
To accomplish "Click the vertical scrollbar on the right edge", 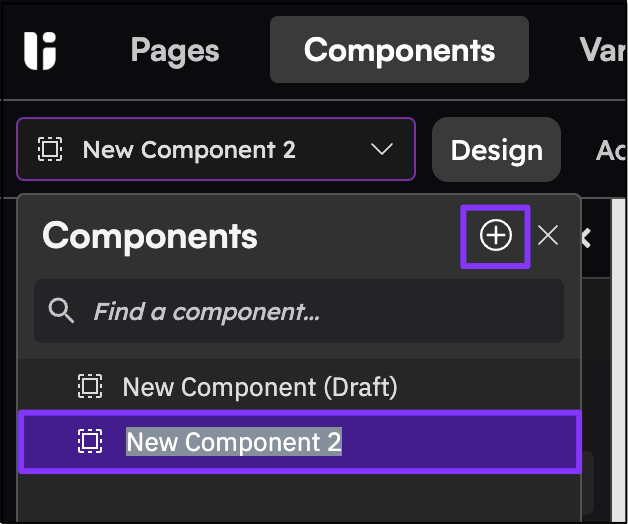I will pyautogui.click(x=618, y=361).
